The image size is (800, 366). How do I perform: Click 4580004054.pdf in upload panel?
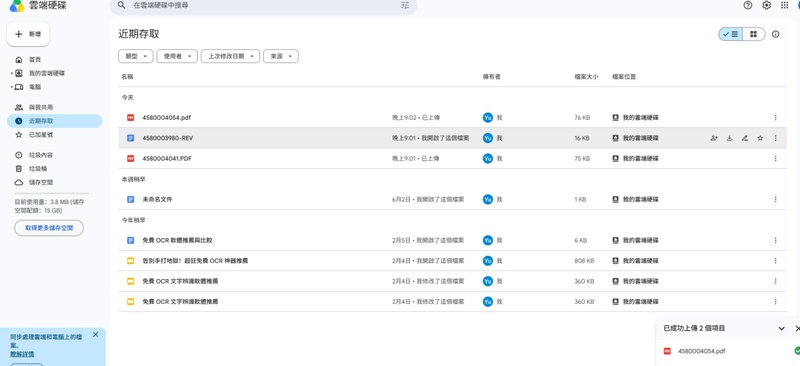tap(702, 351)
